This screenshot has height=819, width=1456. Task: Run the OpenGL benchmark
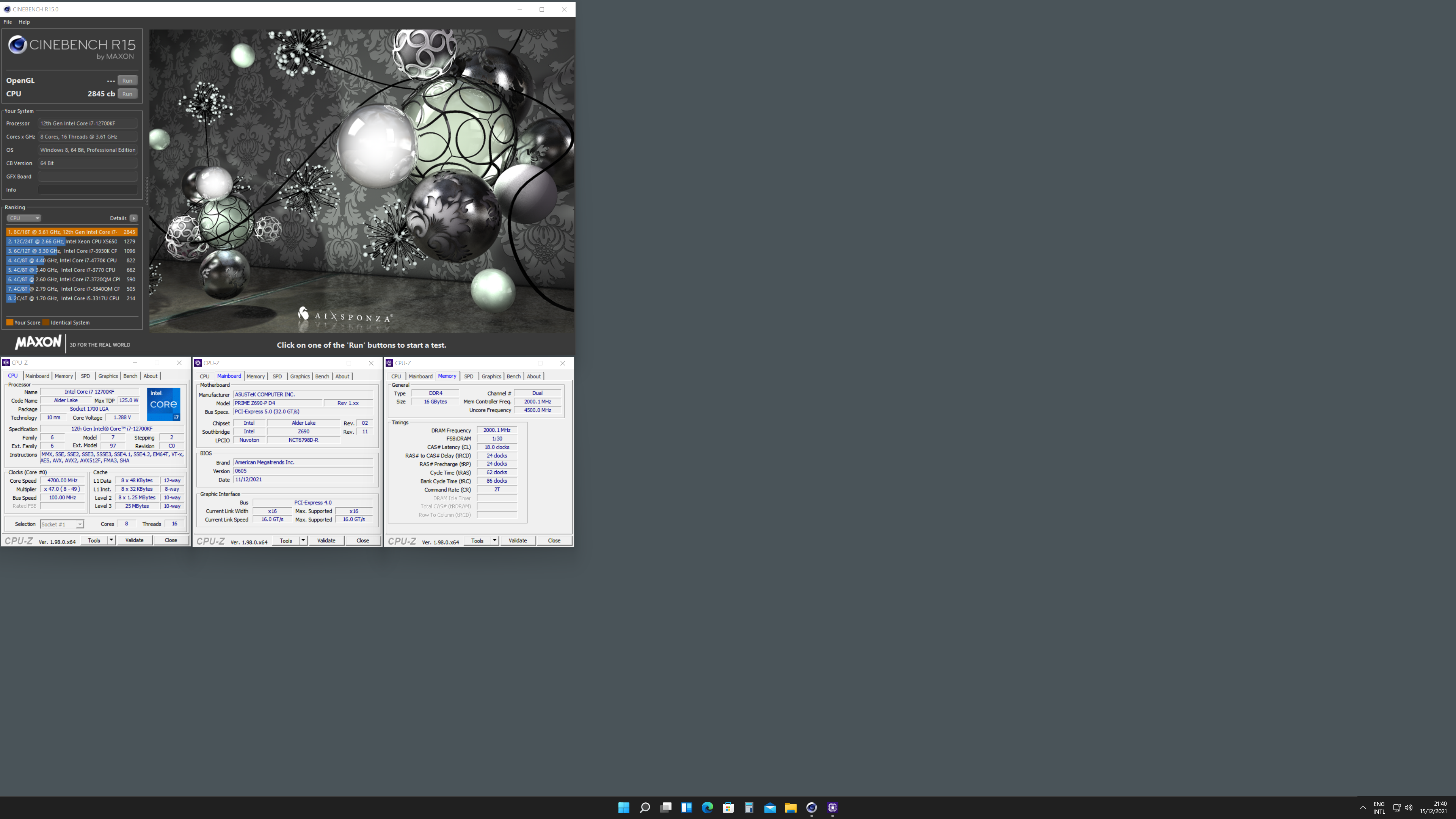click(127, 81)
